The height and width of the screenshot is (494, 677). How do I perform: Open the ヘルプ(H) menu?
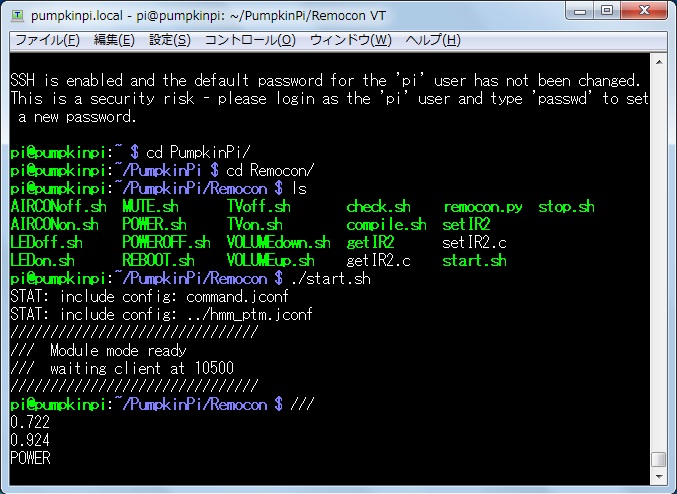click(433, 40)
